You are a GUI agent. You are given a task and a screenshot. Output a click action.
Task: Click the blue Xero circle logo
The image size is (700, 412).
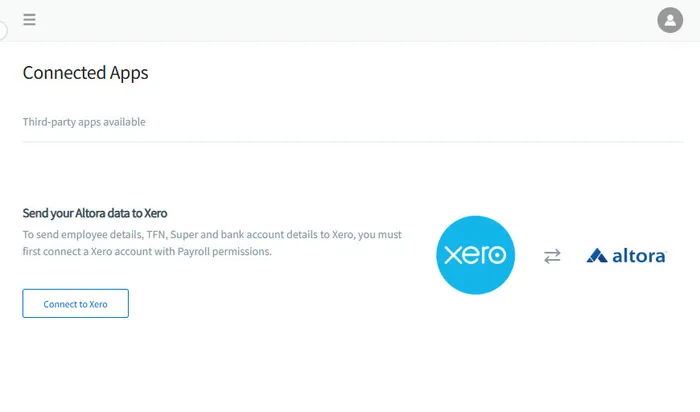click(475, 255)
